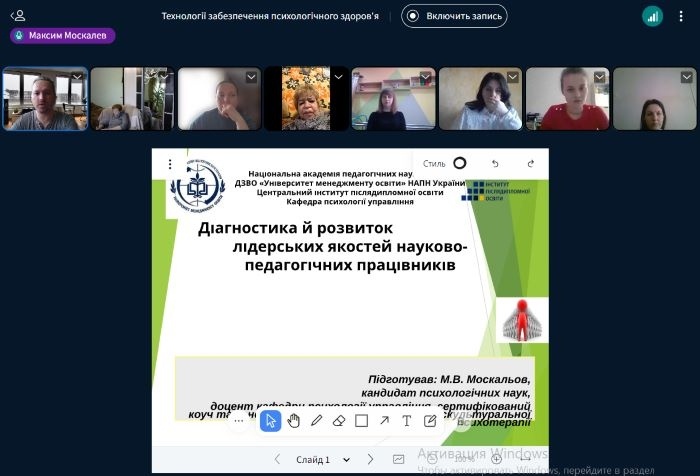Go to the next slide

click(x=370, y=460)
